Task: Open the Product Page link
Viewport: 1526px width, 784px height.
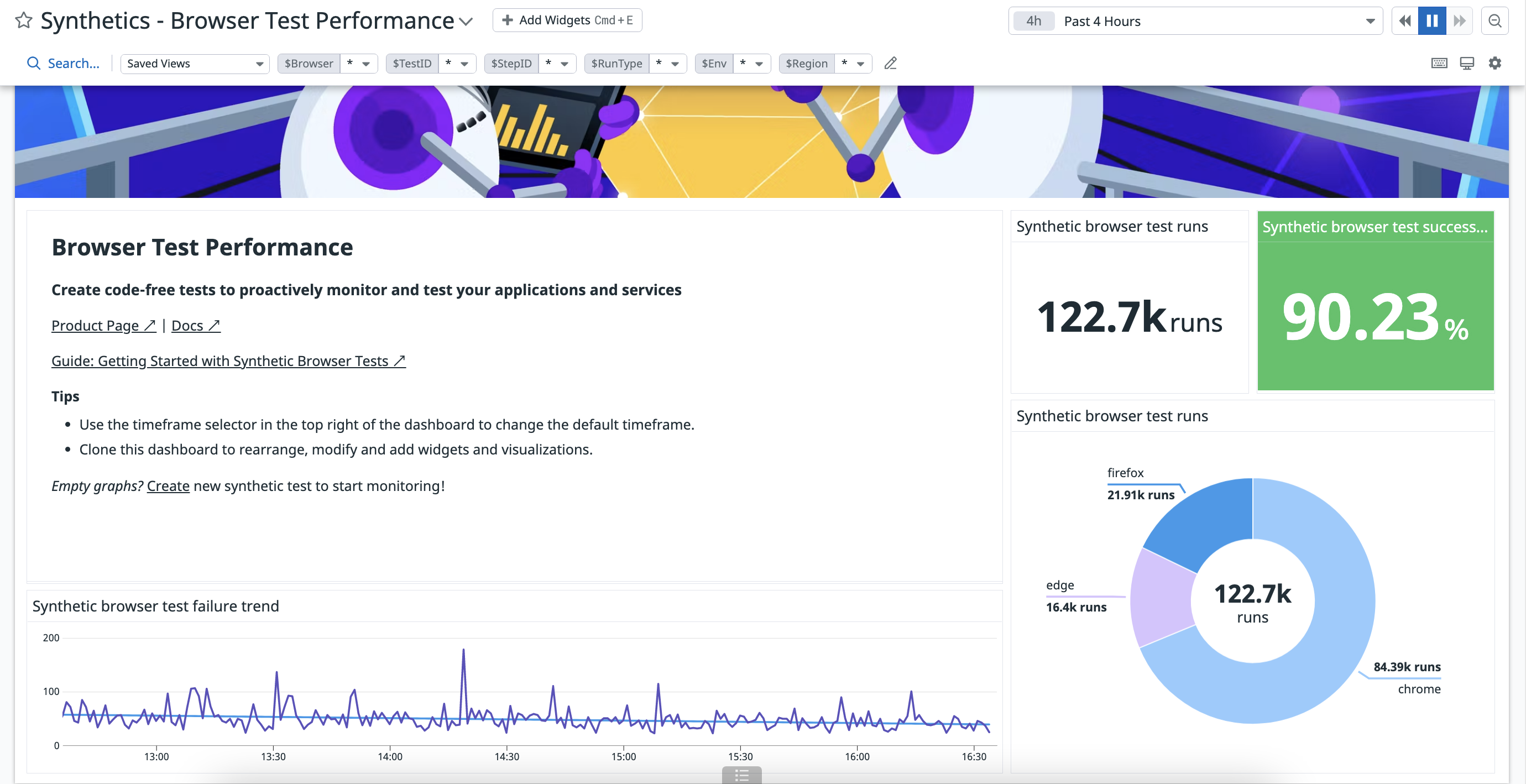Action: (104, 325)
